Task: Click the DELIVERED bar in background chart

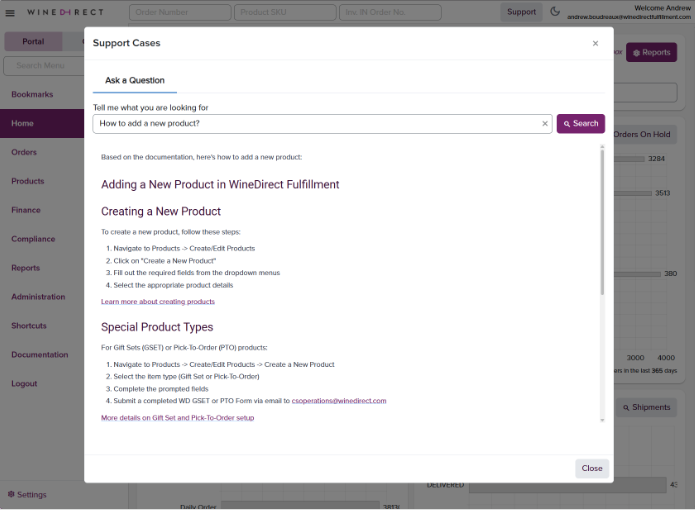Action: pos(568,486)
